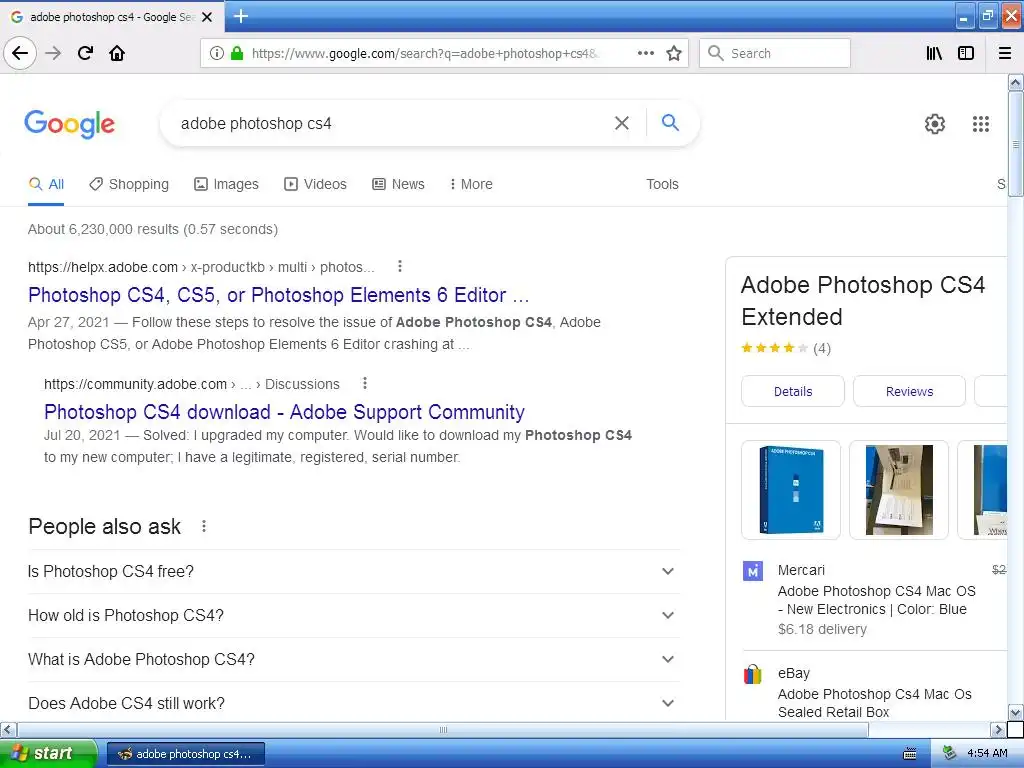1024x768 pixels.
Task: Open "Photoshop CS4 download - Adobe Support Community" link
Action: (284, 412)
